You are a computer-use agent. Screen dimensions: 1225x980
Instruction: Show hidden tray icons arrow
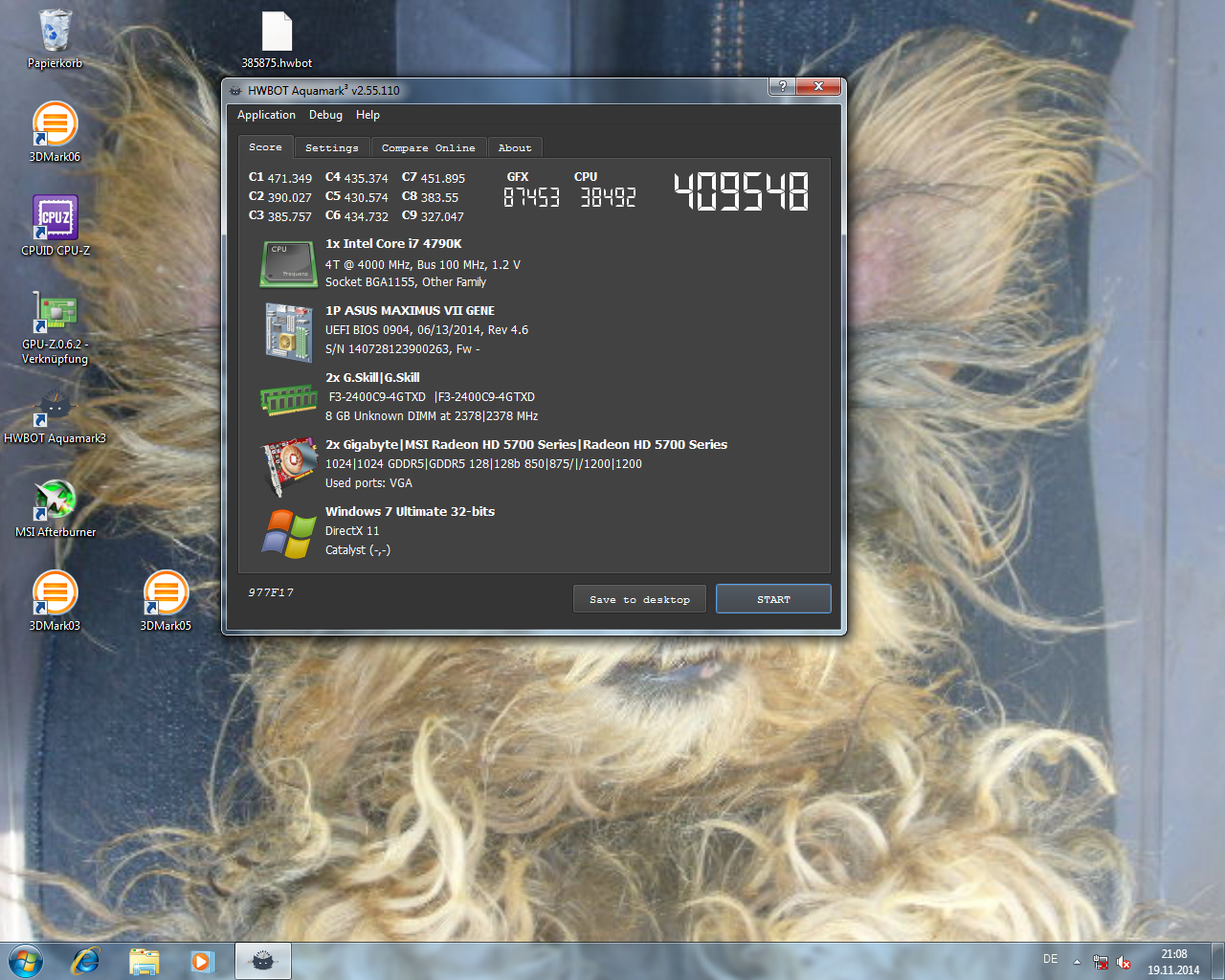(1077, 962)
